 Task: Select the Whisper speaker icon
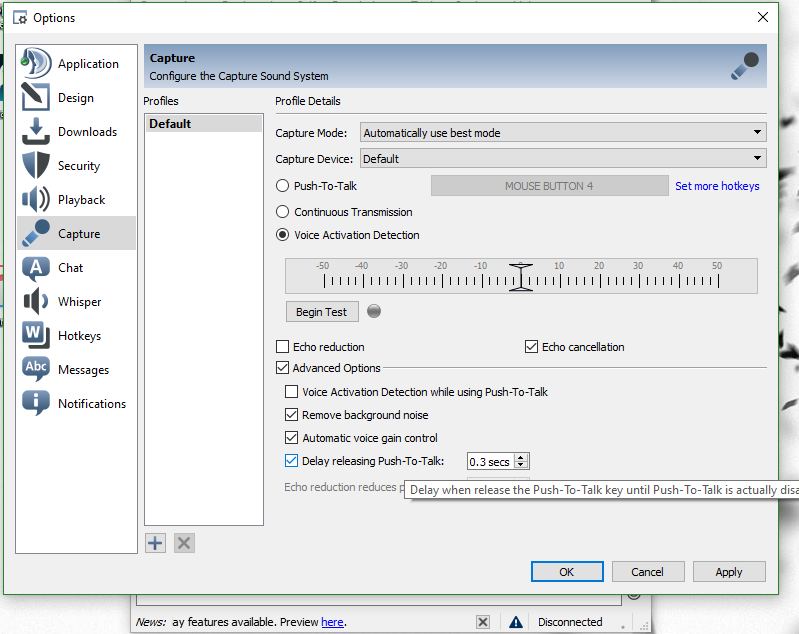pyautogui.click(x=36, y=301)
